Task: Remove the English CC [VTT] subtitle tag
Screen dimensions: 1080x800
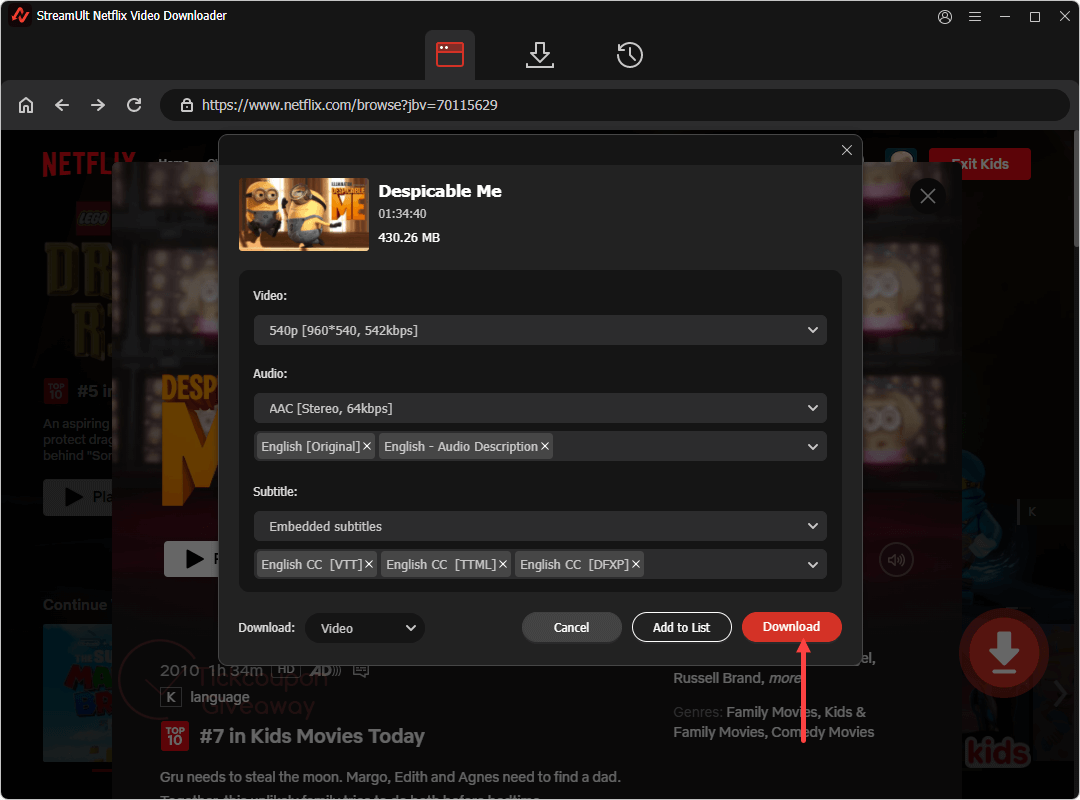Action: click(369, 564)
